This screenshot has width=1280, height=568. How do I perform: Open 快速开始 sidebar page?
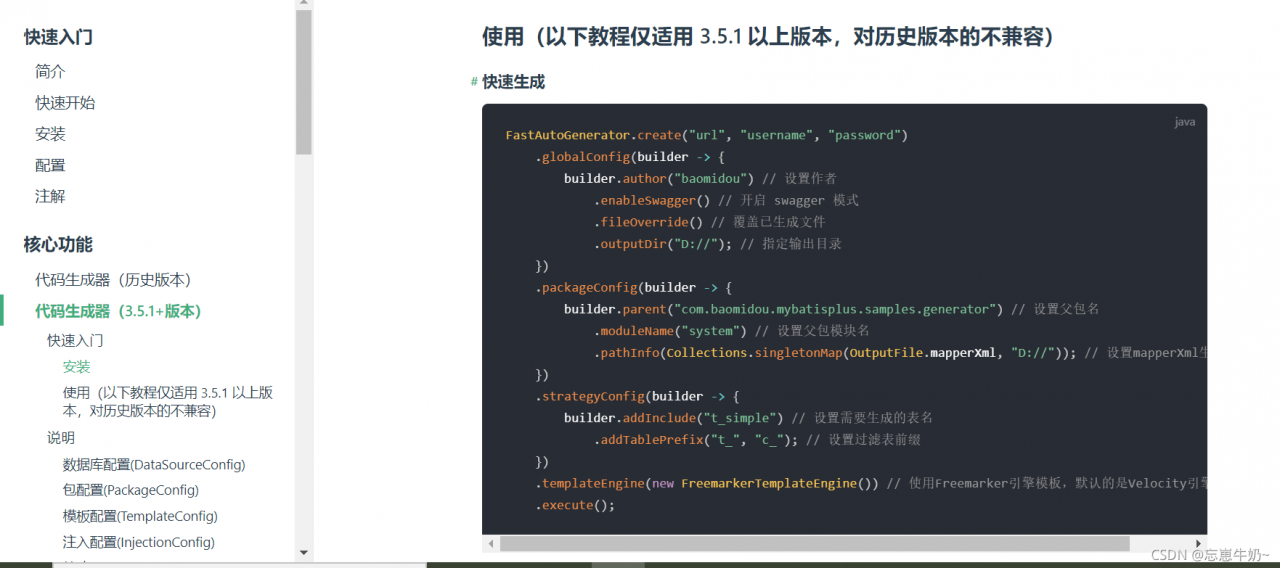(x=65, y=103)
